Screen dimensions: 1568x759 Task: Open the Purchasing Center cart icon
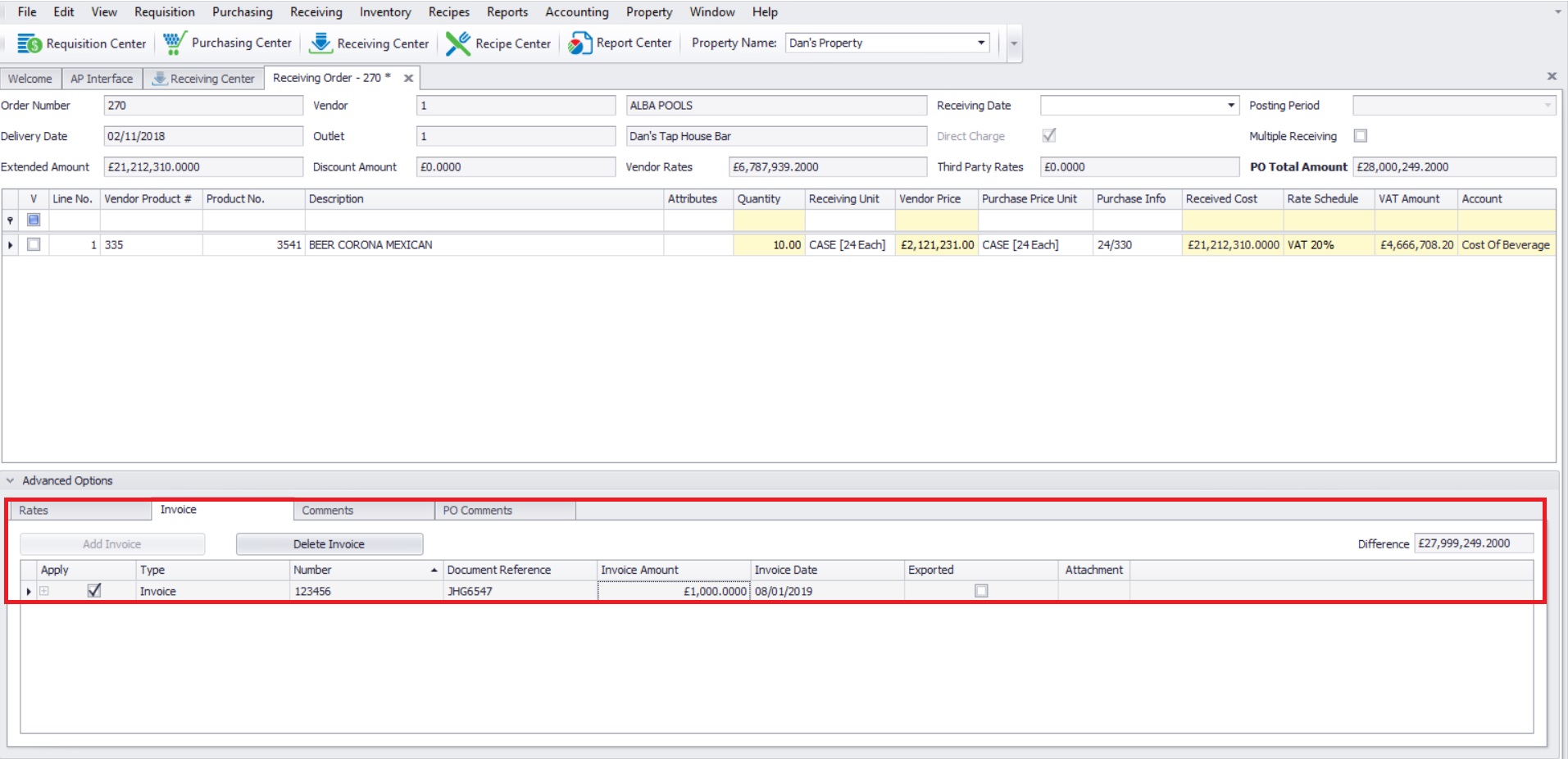(174, 43)
